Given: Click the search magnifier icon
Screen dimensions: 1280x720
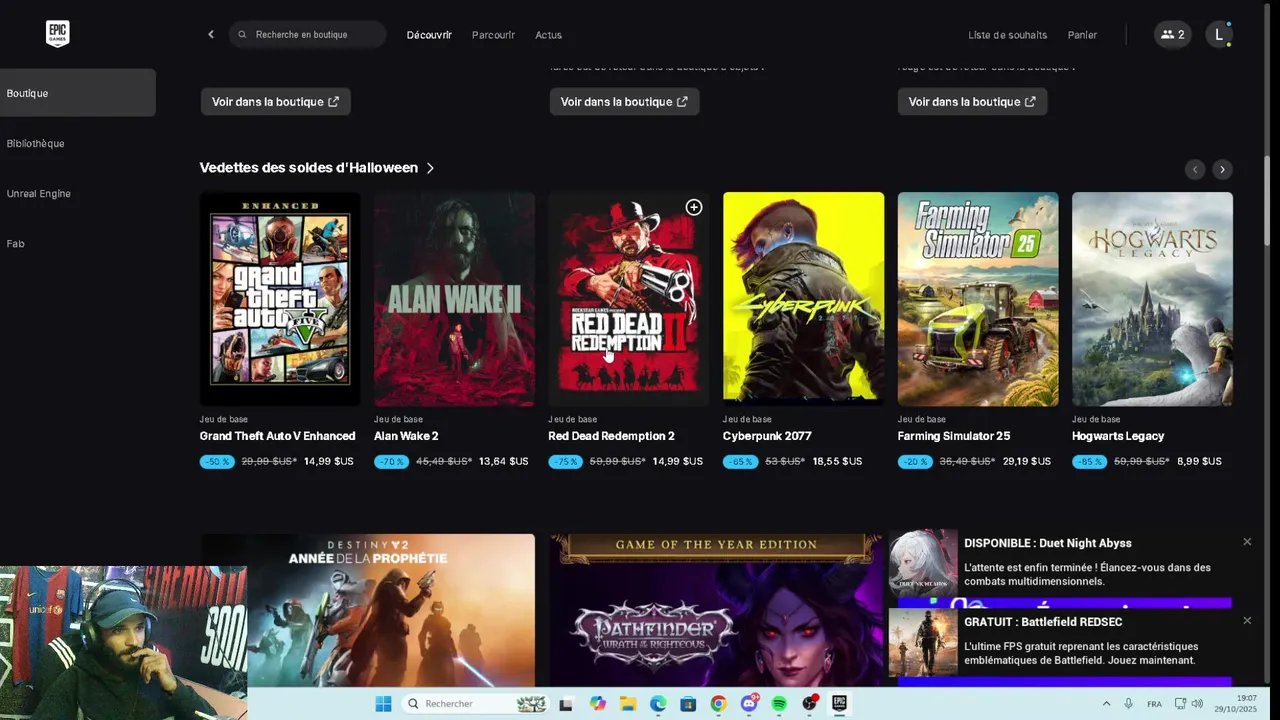Looking at the screenshot, I should point(242,35).
